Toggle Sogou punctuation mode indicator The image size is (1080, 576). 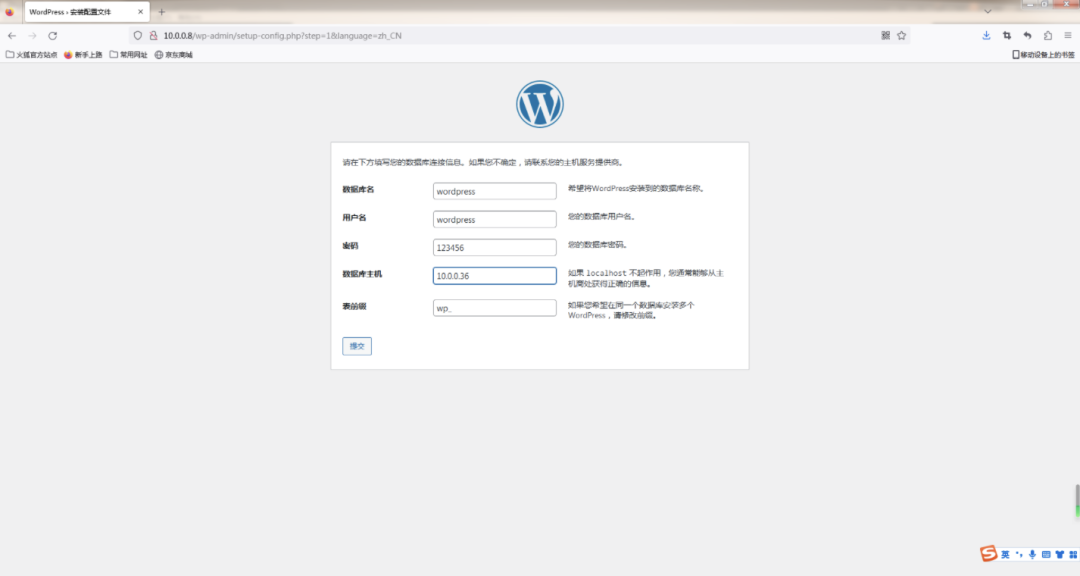(1019, 554)
